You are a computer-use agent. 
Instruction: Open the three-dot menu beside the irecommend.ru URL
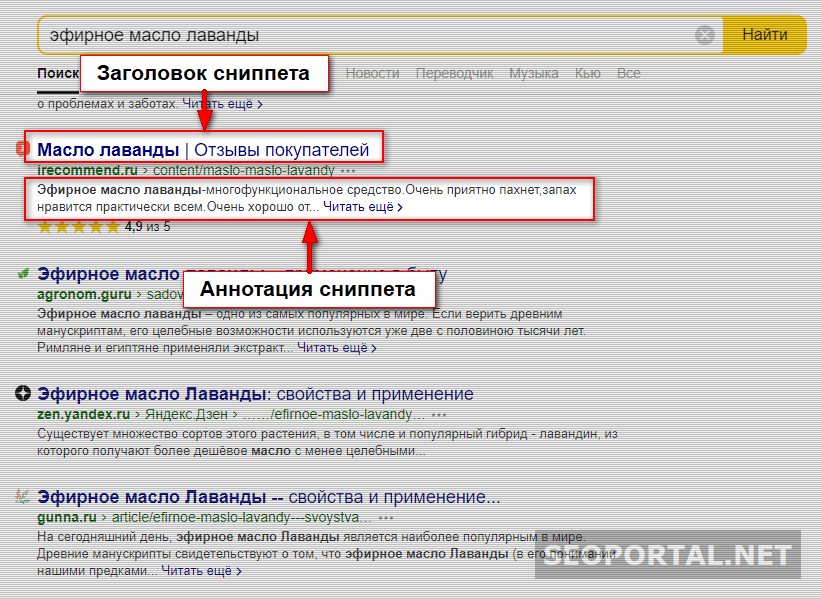point(348,170)
